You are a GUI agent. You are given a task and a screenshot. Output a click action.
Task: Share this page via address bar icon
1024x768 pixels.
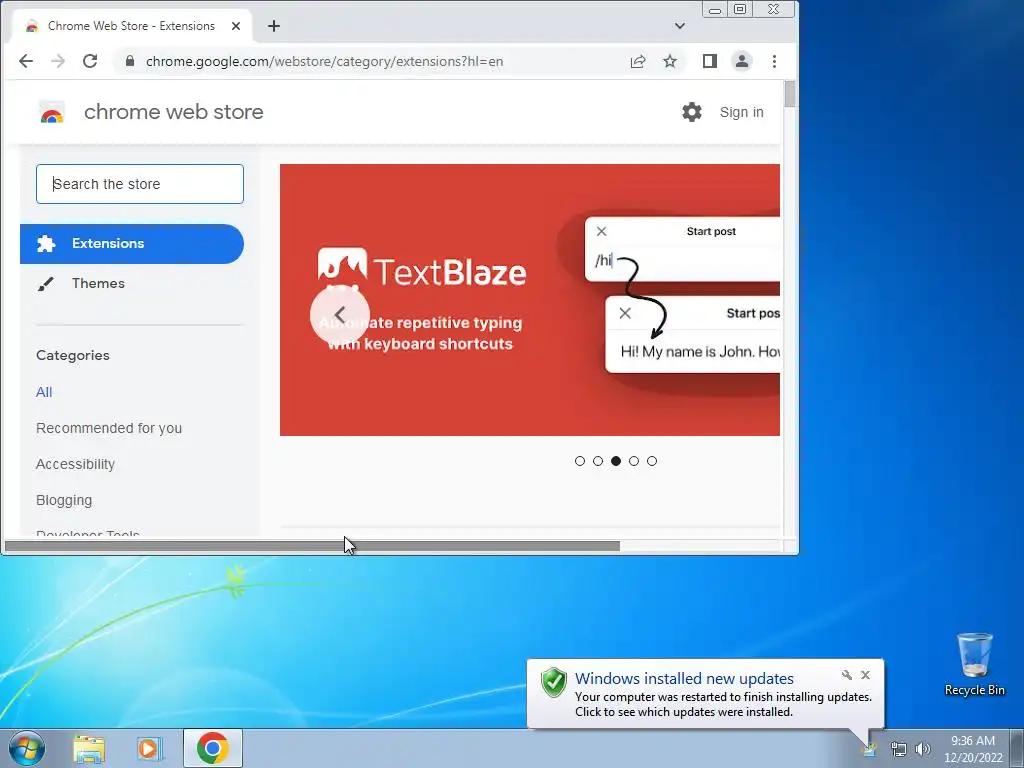[638, 61]
